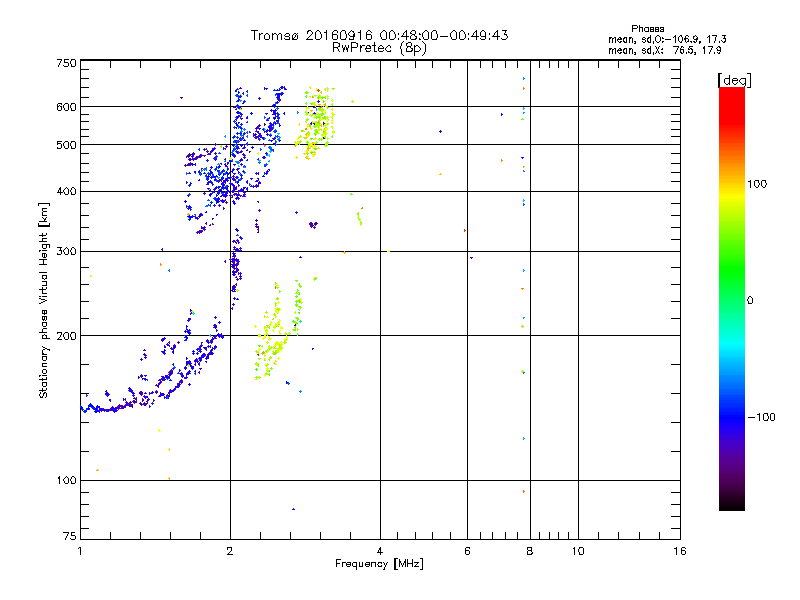This screenshot has height=600, width=800.
Task: Click the y-axis tick label '400'
Action: tap(66, 191)
